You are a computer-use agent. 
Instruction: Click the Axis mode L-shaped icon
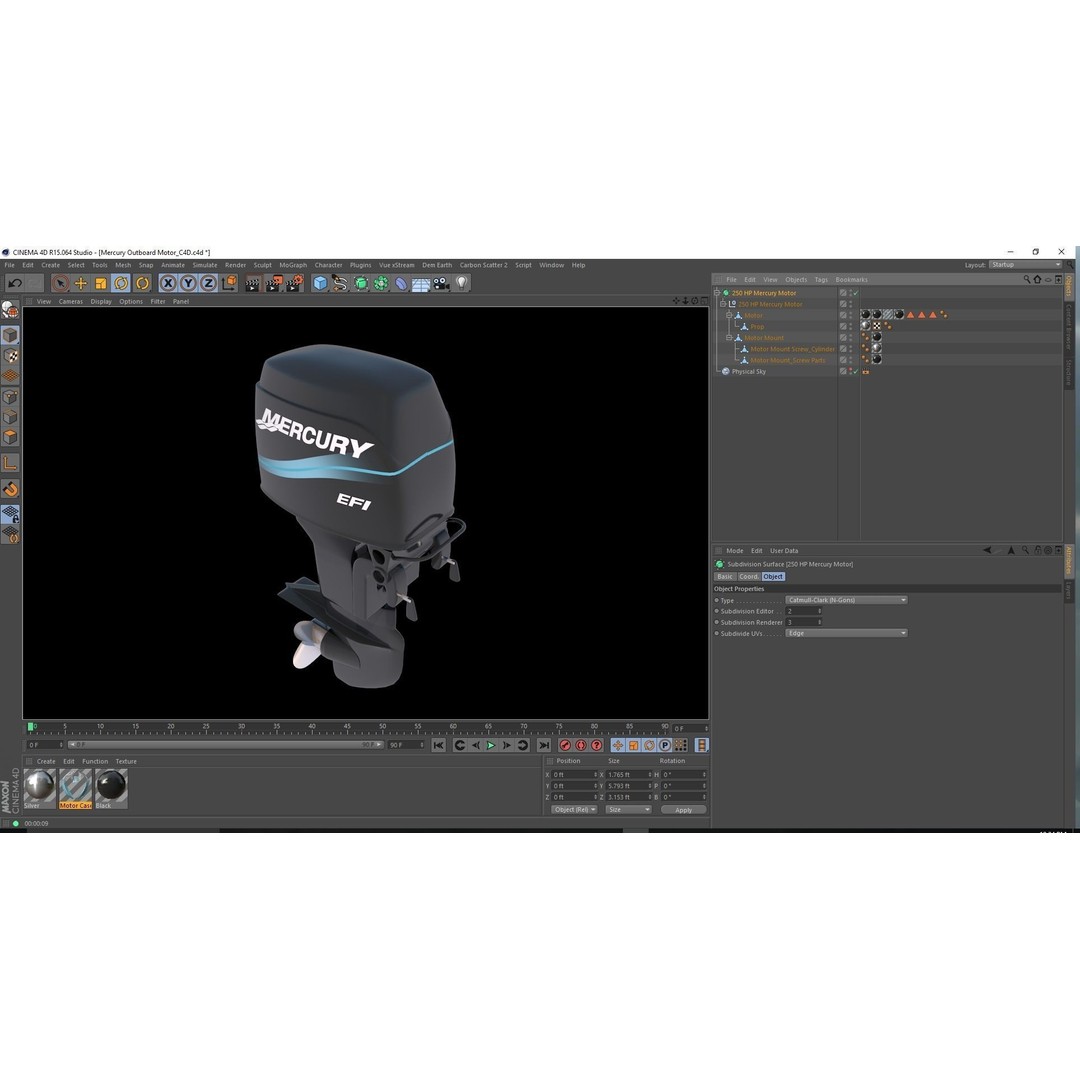click(10, 463)
